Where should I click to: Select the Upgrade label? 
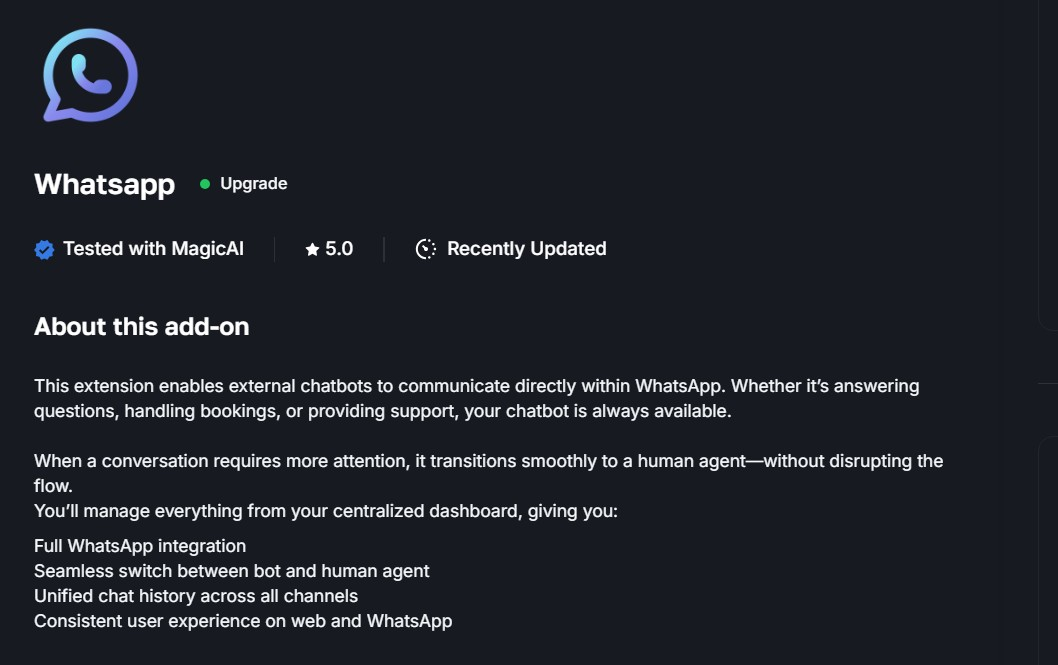click(x=253, y=184)
